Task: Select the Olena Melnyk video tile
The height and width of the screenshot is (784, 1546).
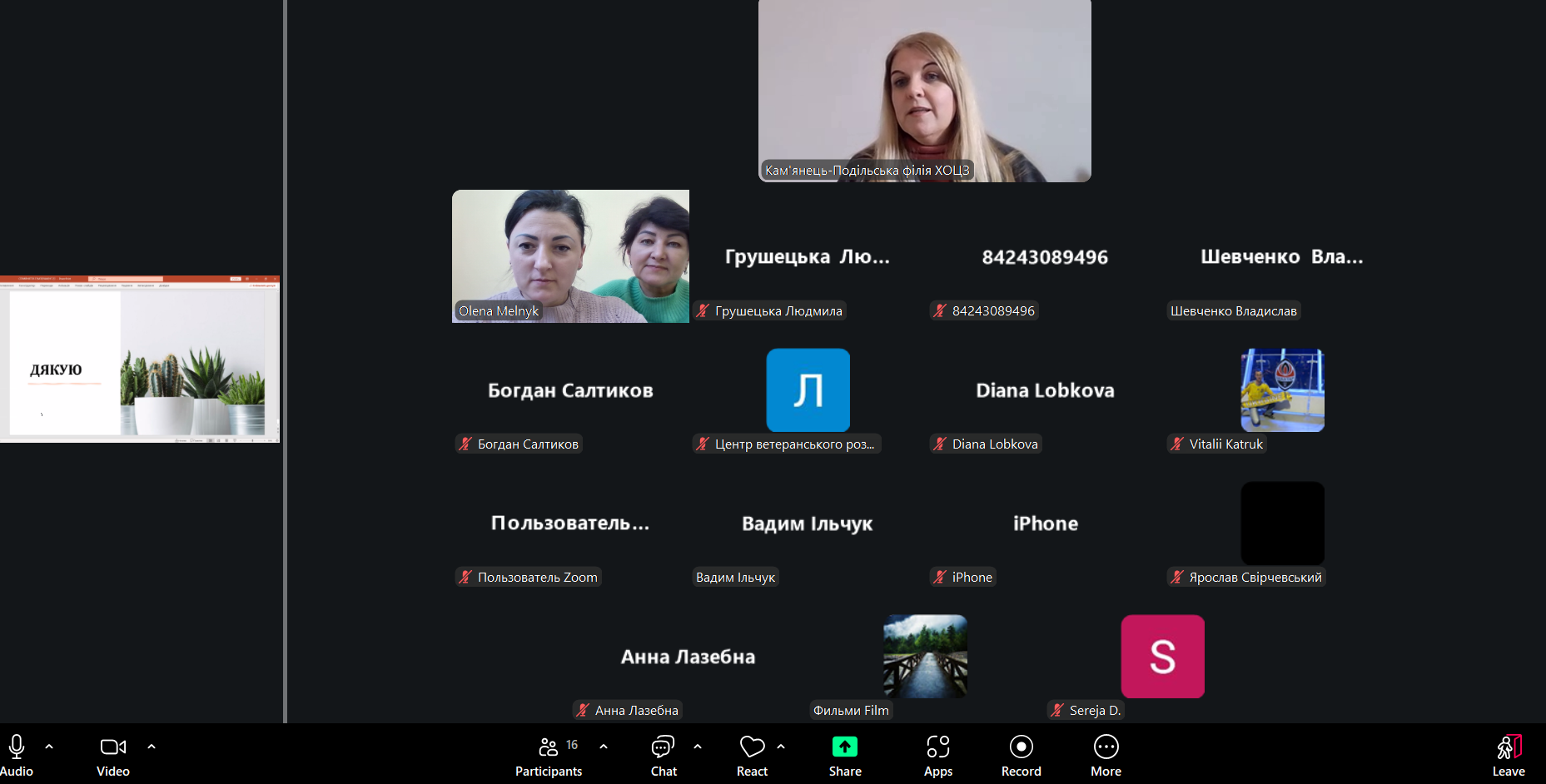Action: coord(570,256)
